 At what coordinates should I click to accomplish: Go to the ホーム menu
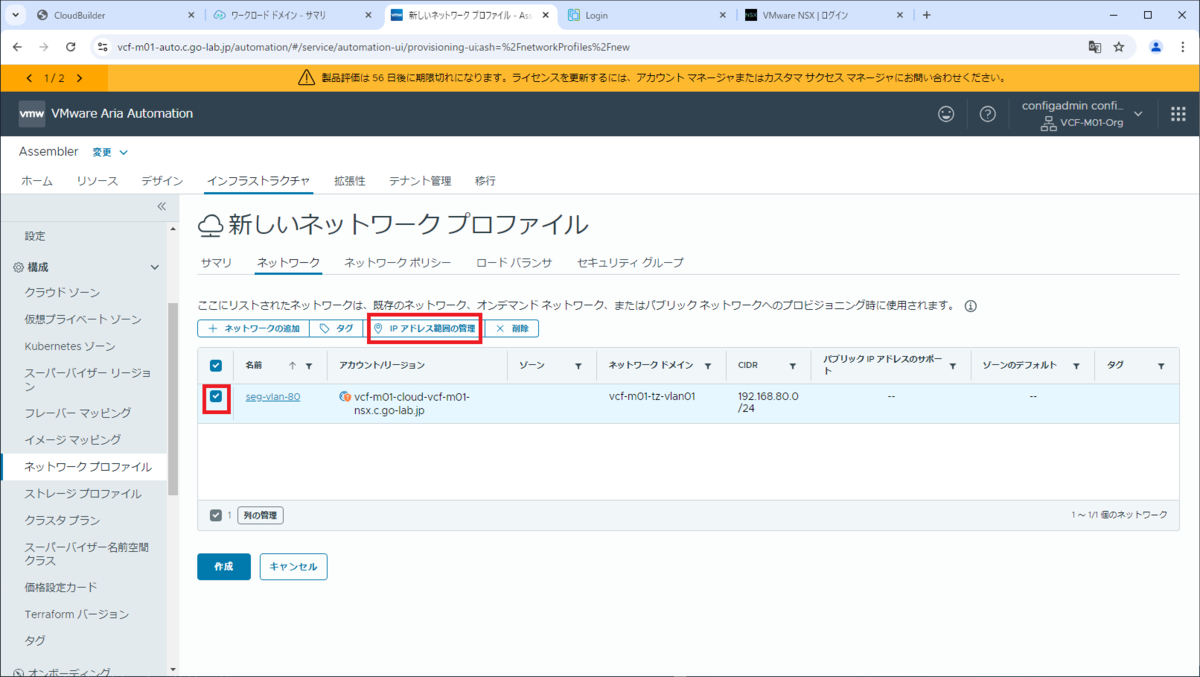click(x=37, y=181)
